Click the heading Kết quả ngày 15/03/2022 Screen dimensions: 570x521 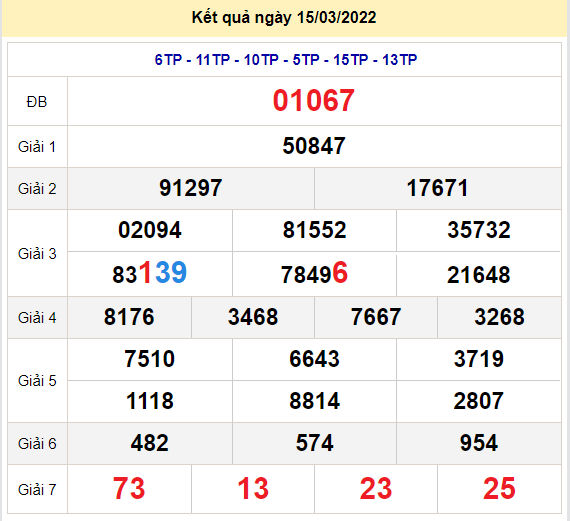click(x=284, y=18)
